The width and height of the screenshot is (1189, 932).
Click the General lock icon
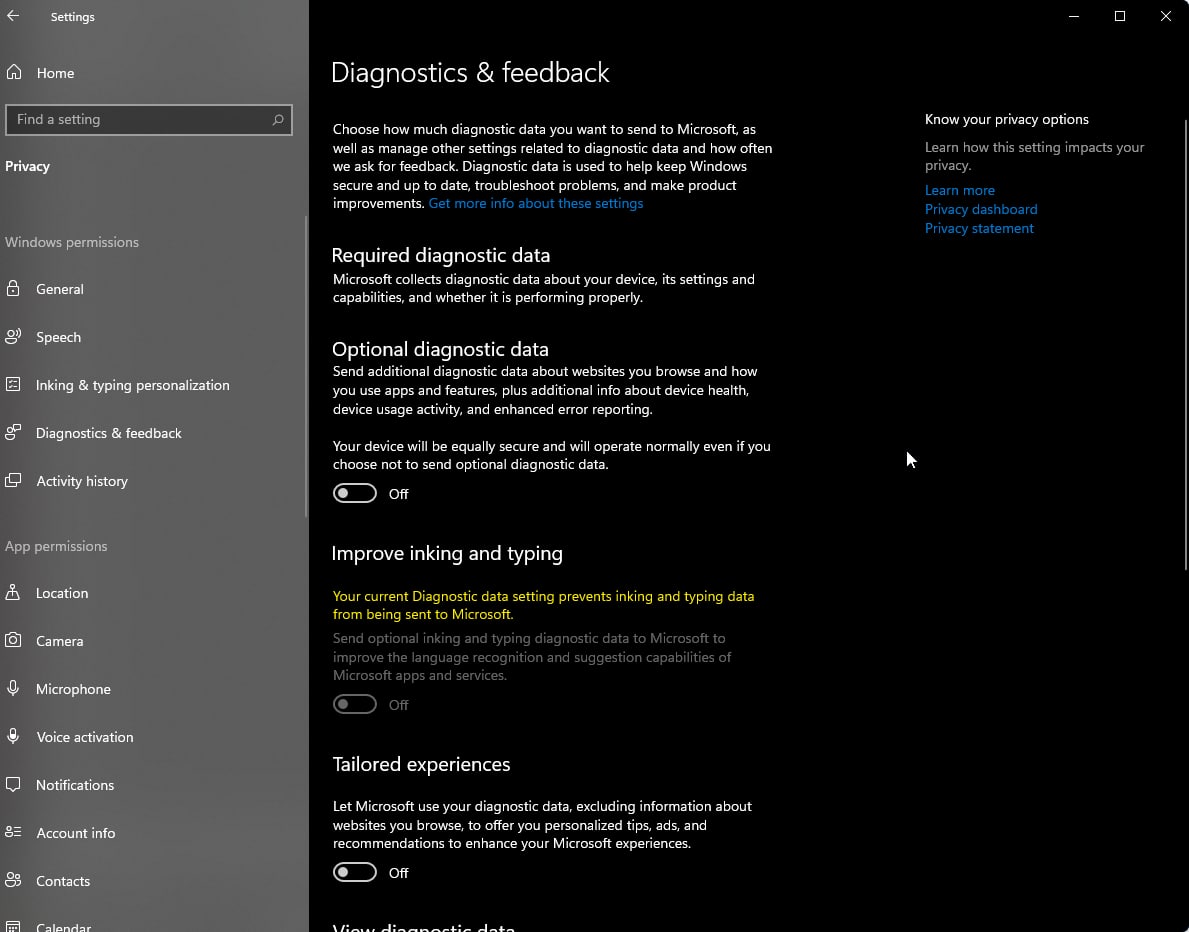13,288
